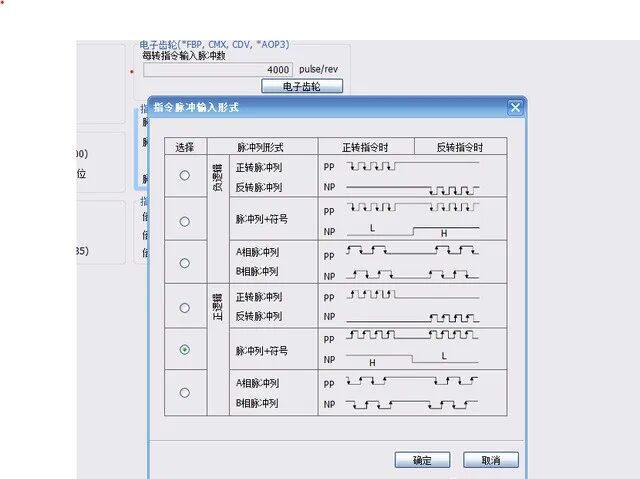Click selected positive logic pulse train+sign radio

[x=184, y=350]
